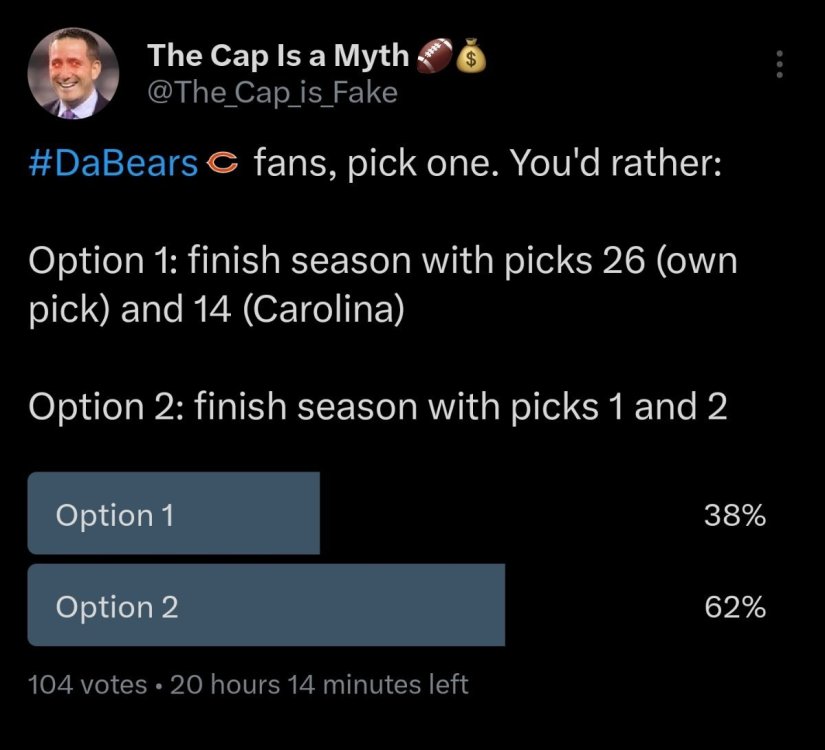Click the @The_Cap_is_Fake handle
The width and height of the screenshot is (825, 750).
[272, 93]
